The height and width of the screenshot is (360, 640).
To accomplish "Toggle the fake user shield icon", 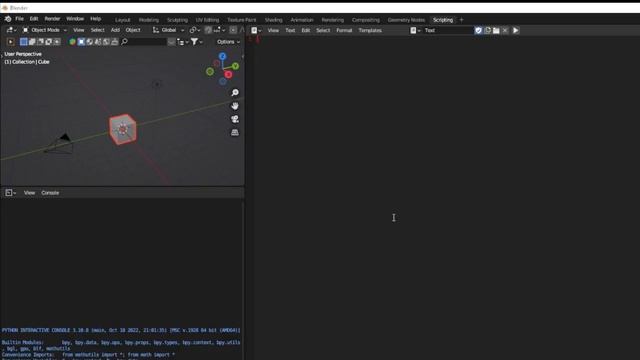I will click(x=478, y=30).
